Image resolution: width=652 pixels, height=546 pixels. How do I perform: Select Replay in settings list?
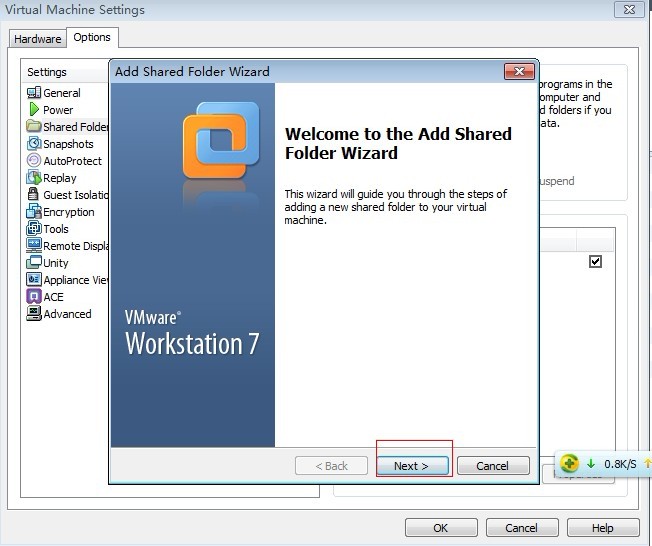point(60,178)
